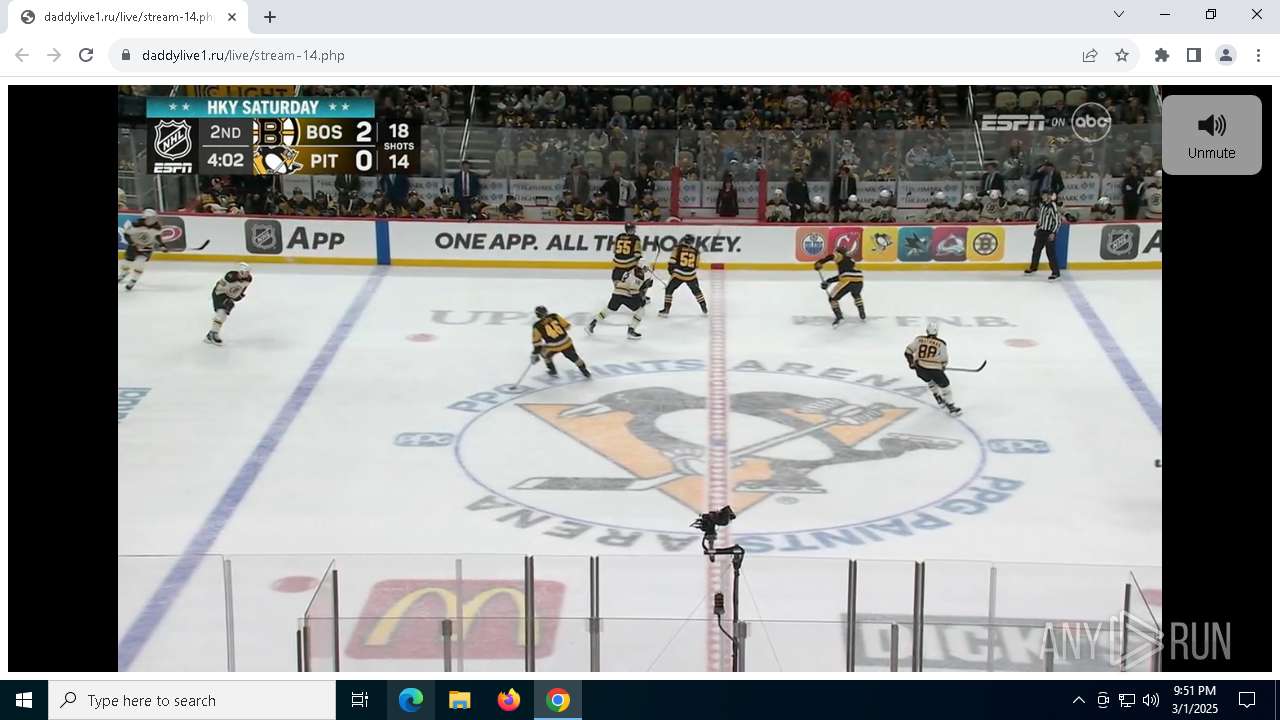Open Chrome three-dot menu
The image size is (1280, 720).
click(1258, 55)
